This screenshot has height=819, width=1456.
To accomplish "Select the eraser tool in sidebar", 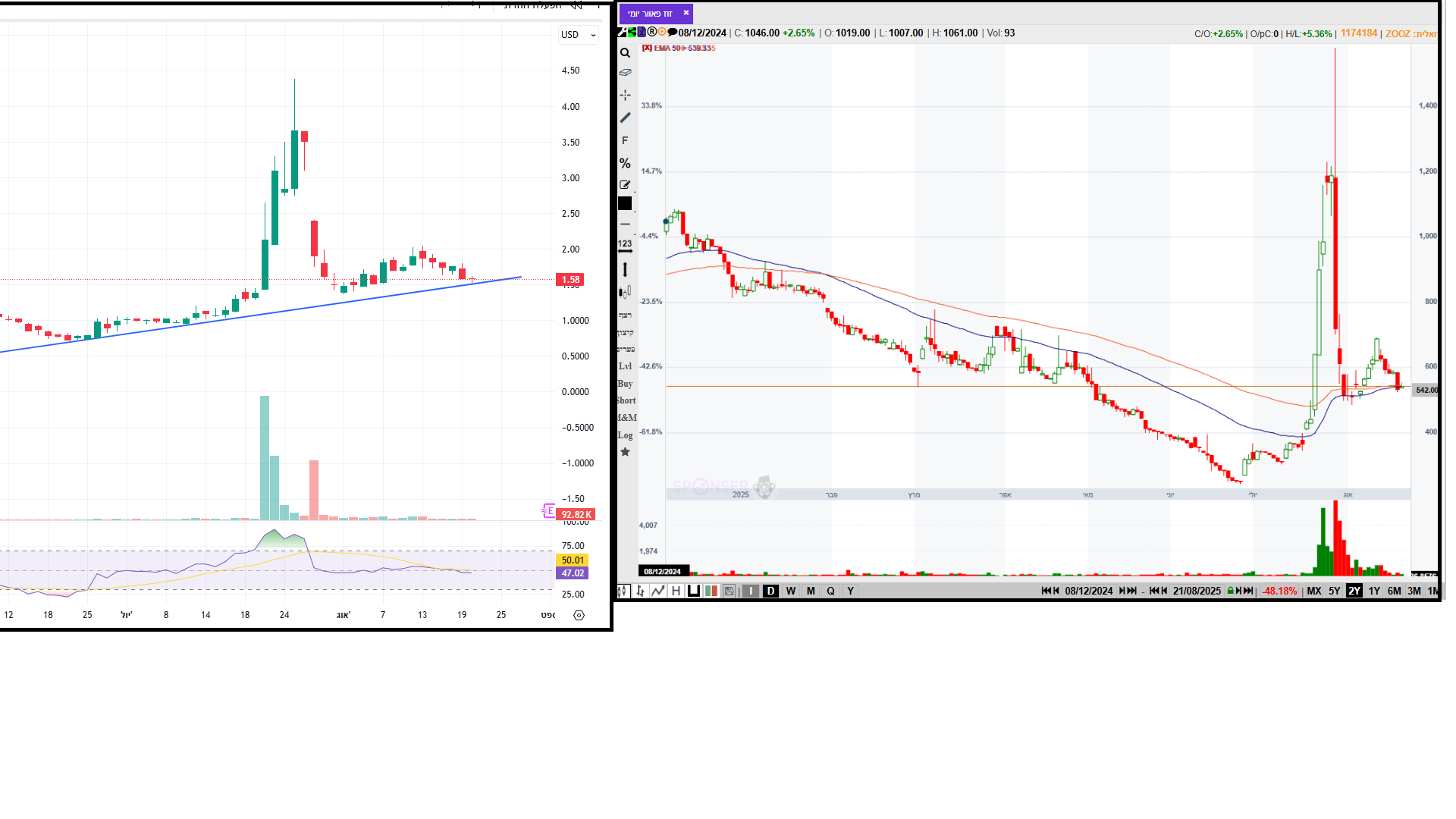I will 625,73.
